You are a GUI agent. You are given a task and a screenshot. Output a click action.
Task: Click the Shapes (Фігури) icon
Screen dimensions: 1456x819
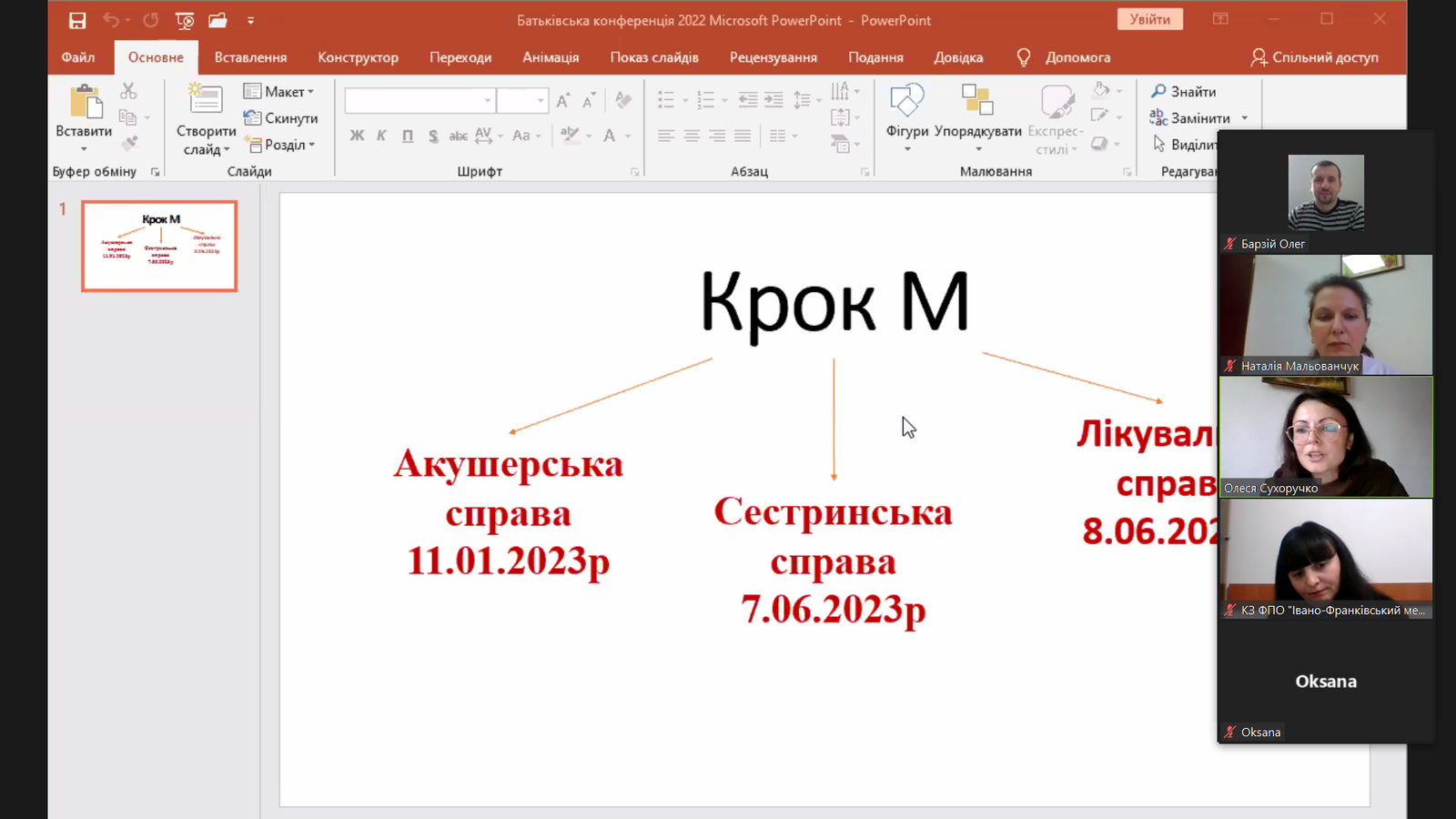point(906,101)
